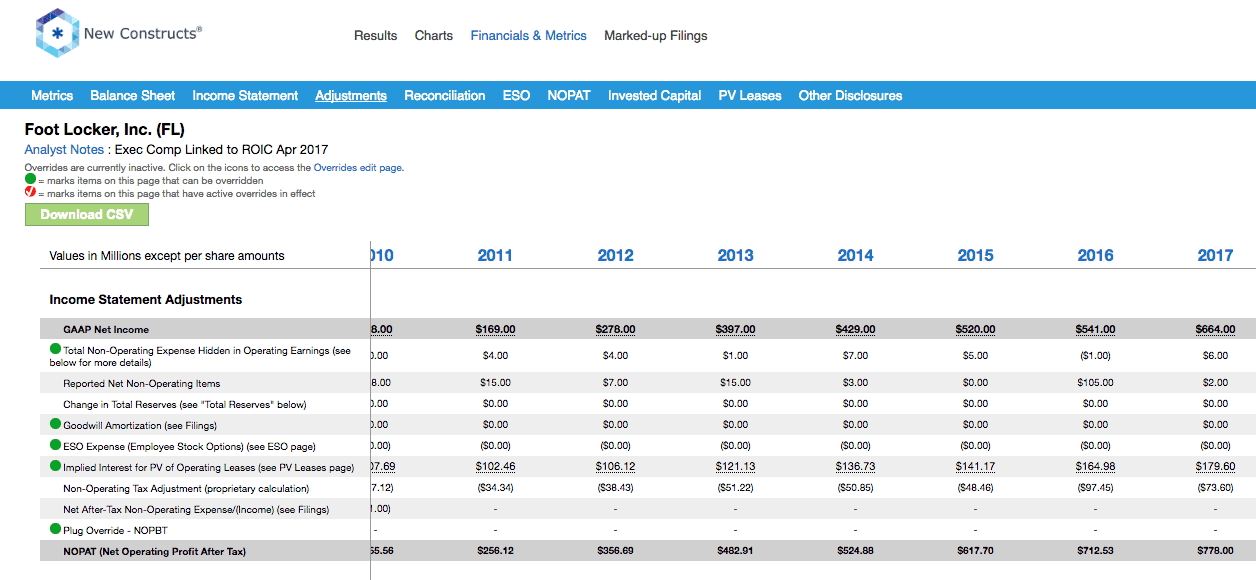The image size is (1256, 580).
Task: Click 2015 GAAP Net Income value $520.00
Action: (x=975, y=330)
